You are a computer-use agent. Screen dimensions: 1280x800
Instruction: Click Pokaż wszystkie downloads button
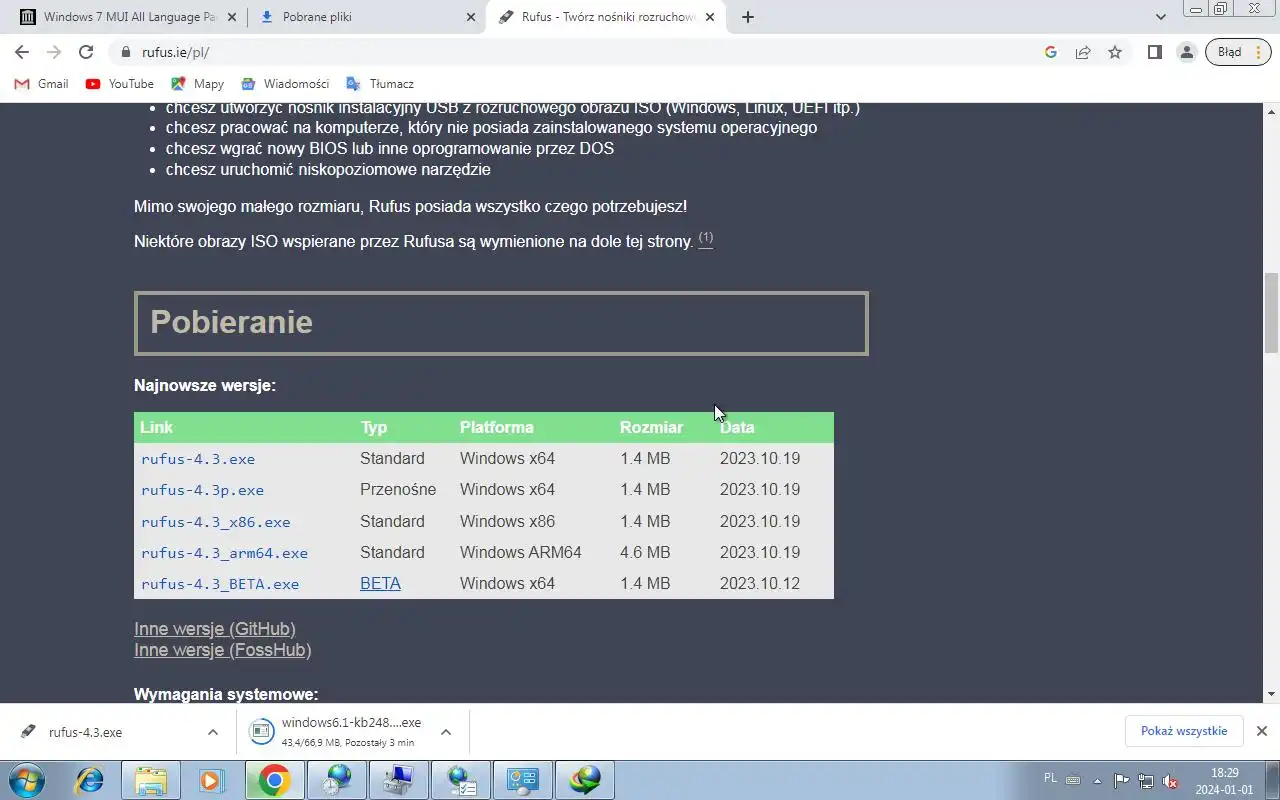(1184, 731)
